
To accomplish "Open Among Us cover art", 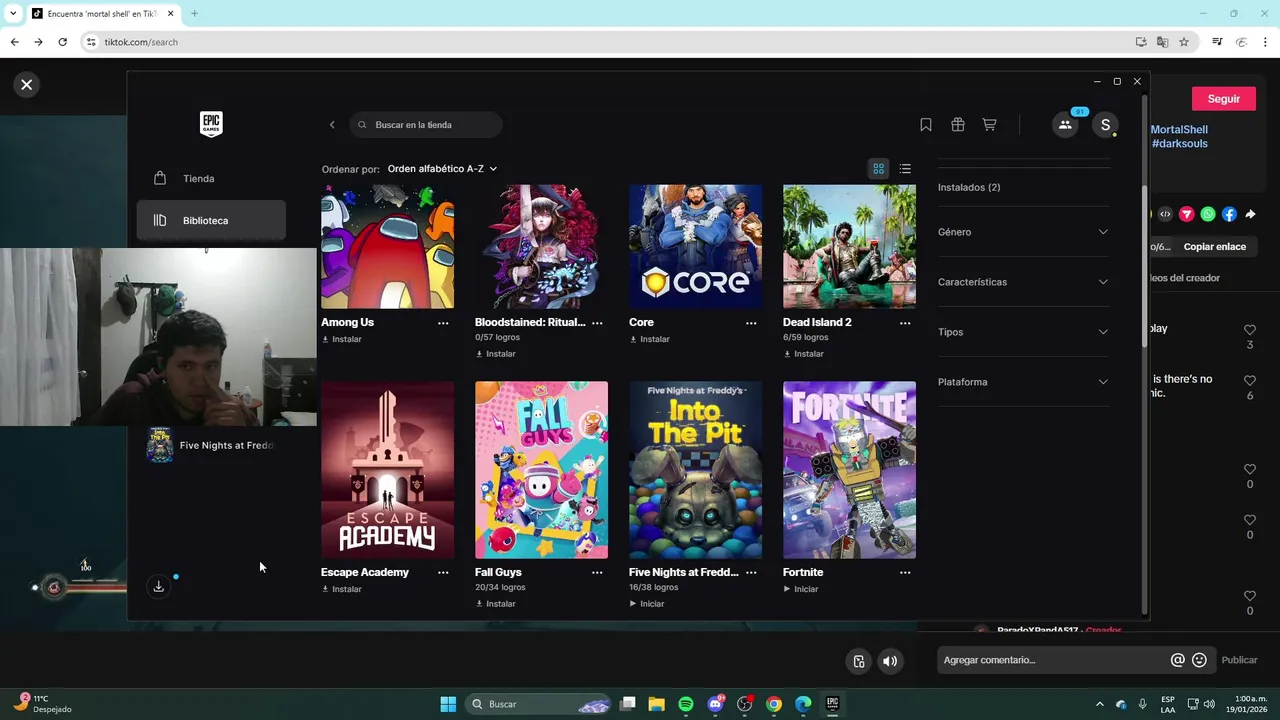I will (387, 246).
